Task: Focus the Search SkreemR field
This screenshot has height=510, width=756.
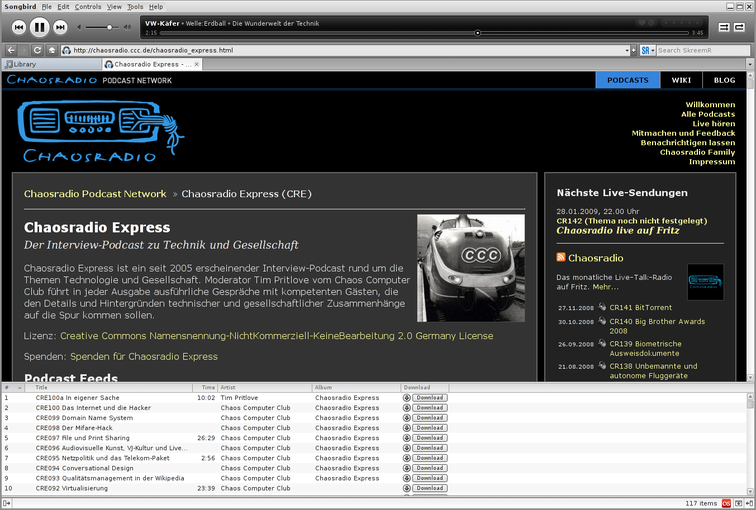Action: pyautogui.click(x=703, y=50)
